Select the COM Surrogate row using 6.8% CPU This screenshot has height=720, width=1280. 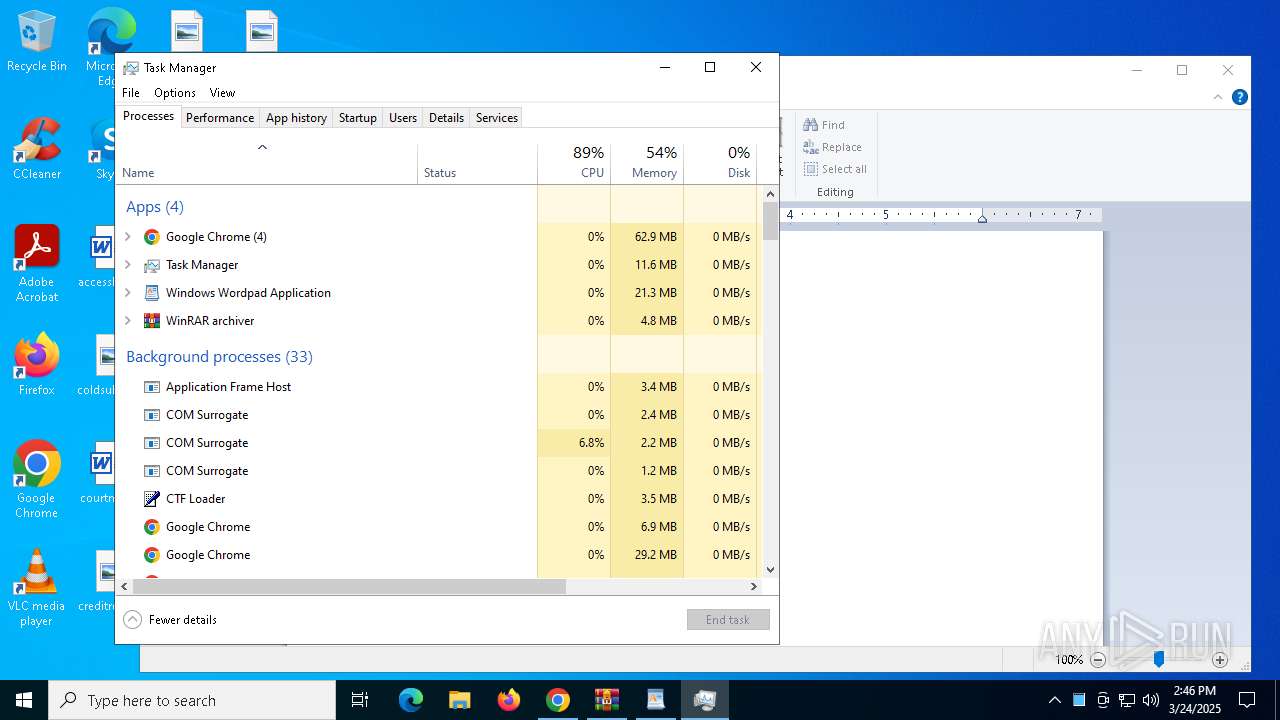438,443
